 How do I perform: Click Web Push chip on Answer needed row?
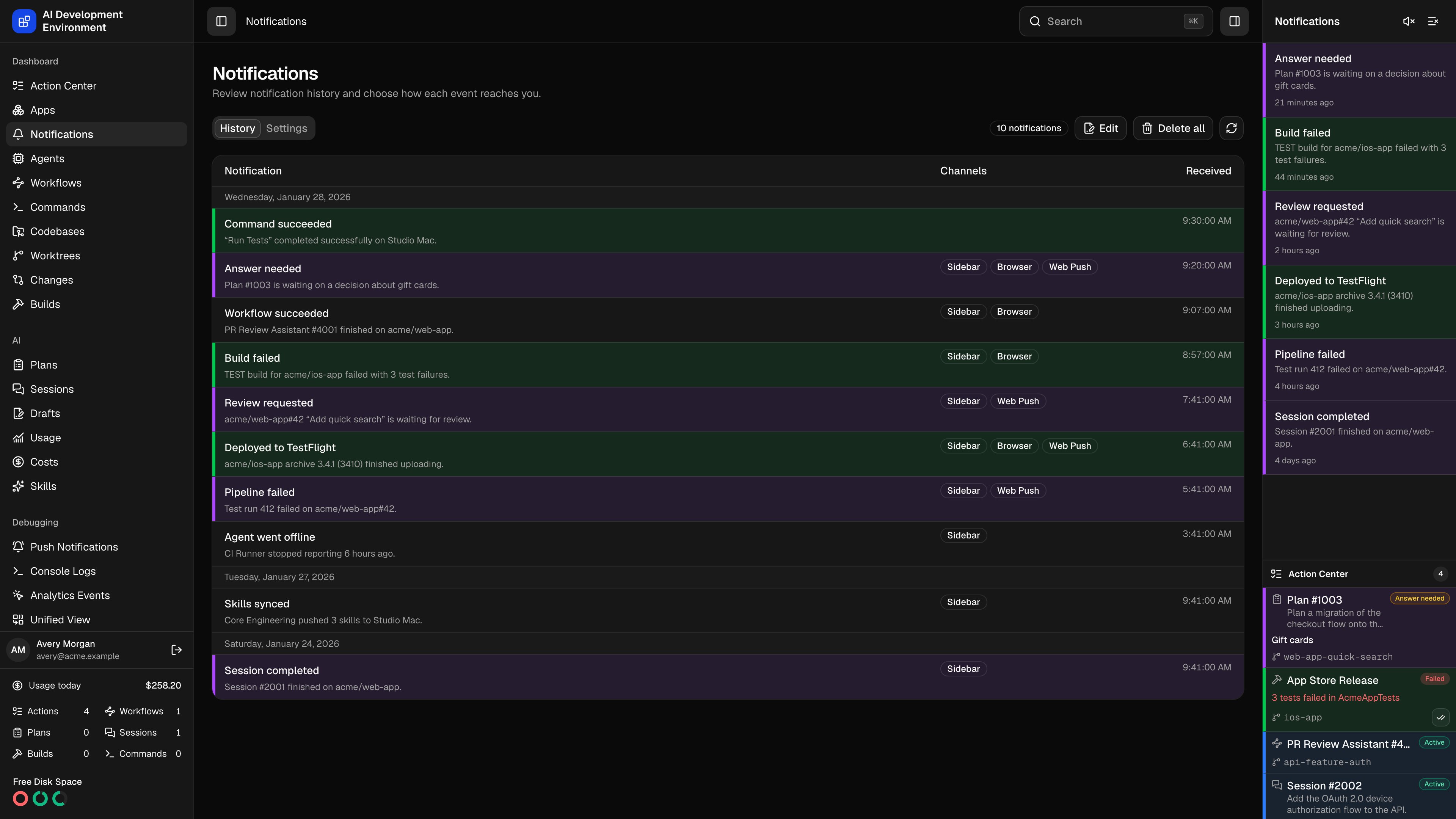coord(1069,267)
